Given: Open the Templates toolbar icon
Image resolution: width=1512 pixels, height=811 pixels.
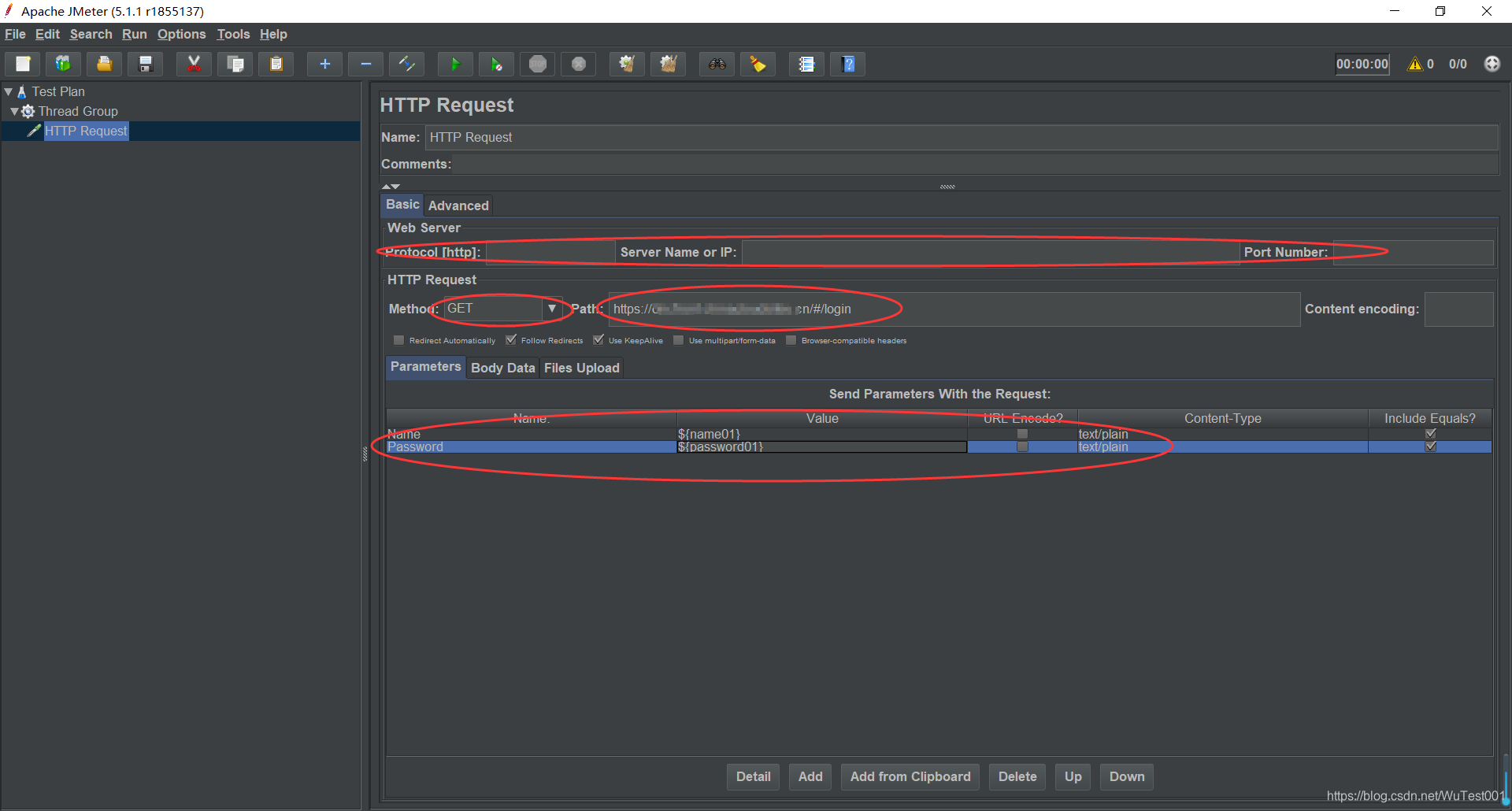Looking at the screenshot, I should point(63,64).
